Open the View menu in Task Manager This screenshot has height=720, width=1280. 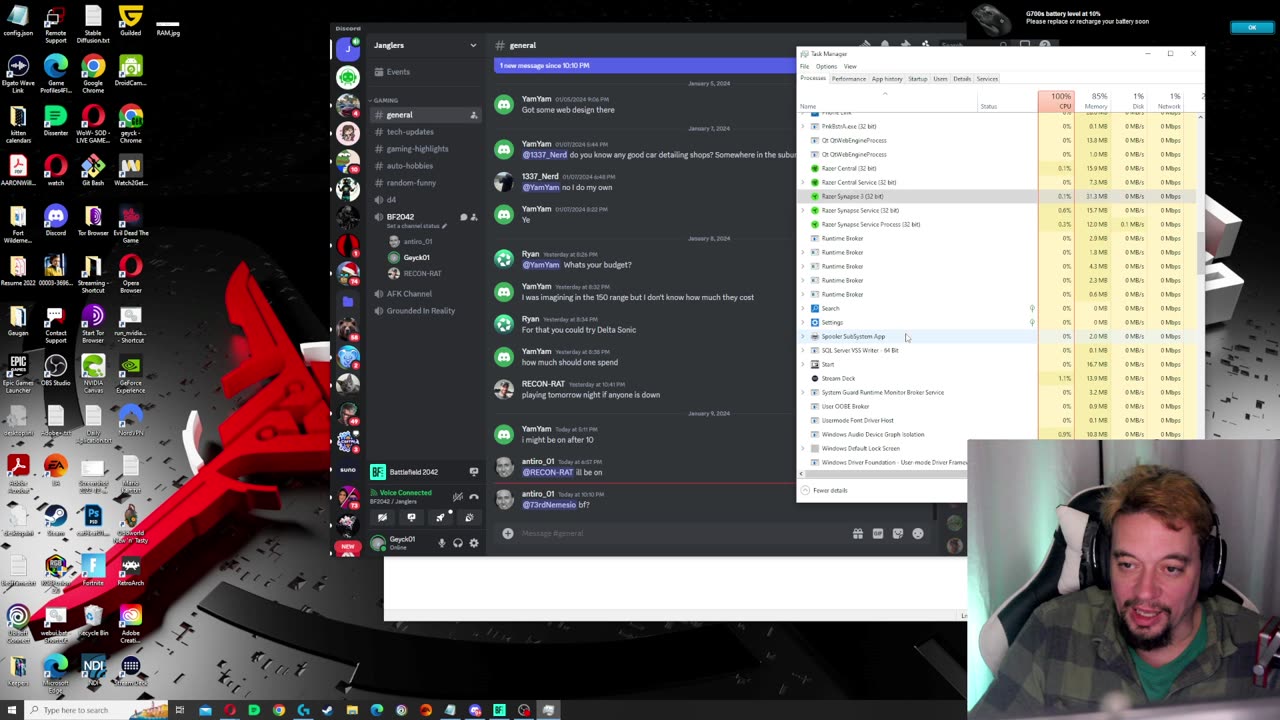850,67
